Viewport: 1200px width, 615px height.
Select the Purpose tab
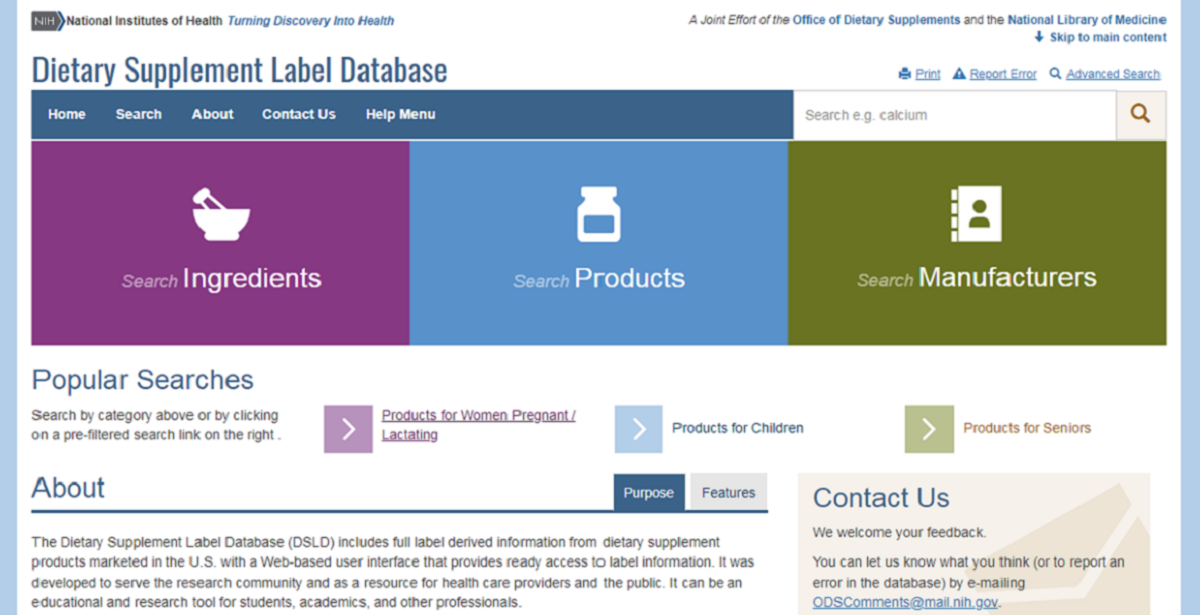pyautogui.click(x=649, y=493)
